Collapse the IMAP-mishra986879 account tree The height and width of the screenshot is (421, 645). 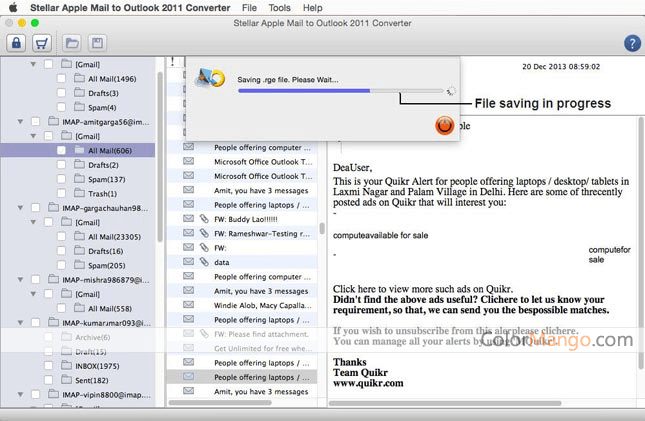point(20,279)
